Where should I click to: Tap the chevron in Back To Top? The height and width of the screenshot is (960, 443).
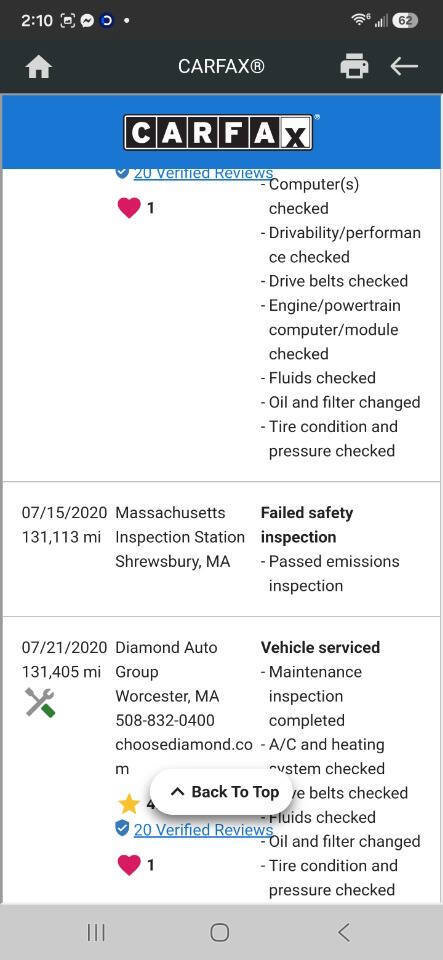(177, 792)
